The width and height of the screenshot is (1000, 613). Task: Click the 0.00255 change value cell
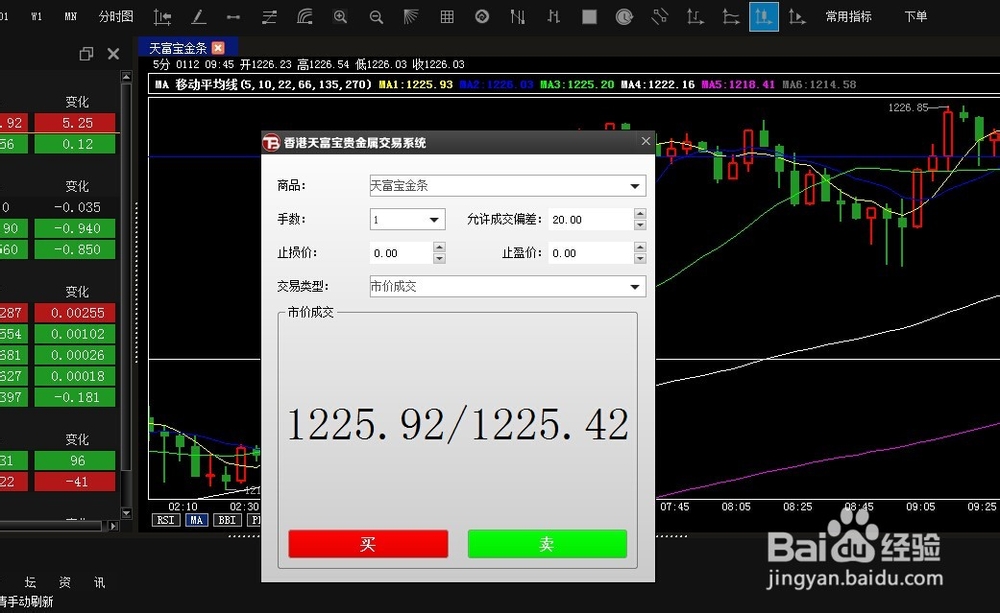tap(75, 313)
